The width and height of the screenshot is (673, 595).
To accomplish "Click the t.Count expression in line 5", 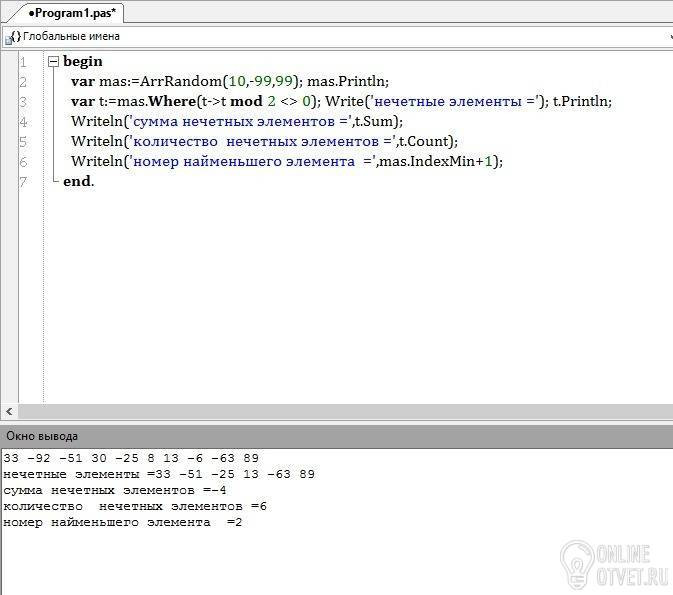I will point(427,141).
